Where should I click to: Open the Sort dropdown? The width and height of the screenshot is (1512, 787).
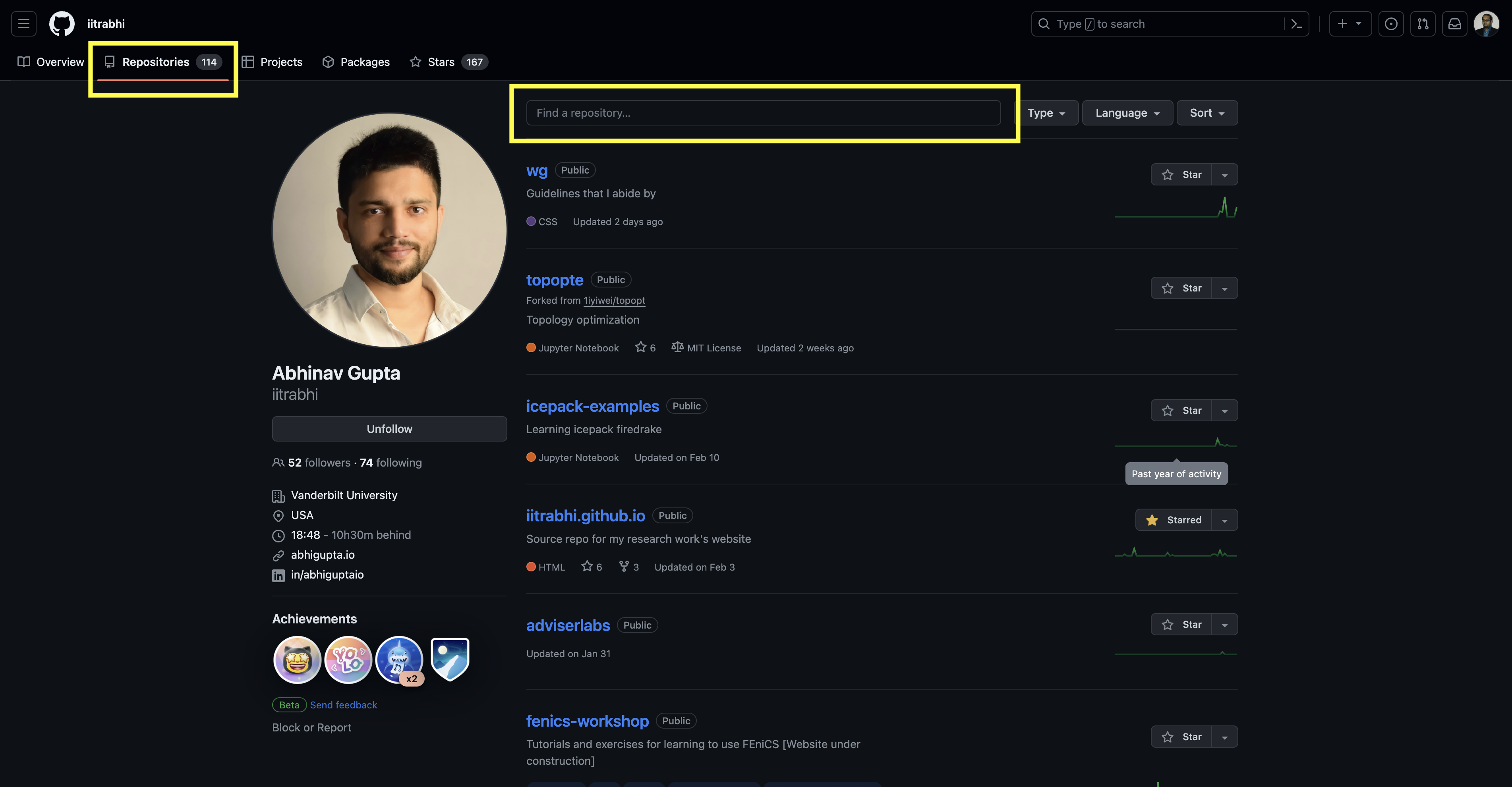click(1207, 113)
